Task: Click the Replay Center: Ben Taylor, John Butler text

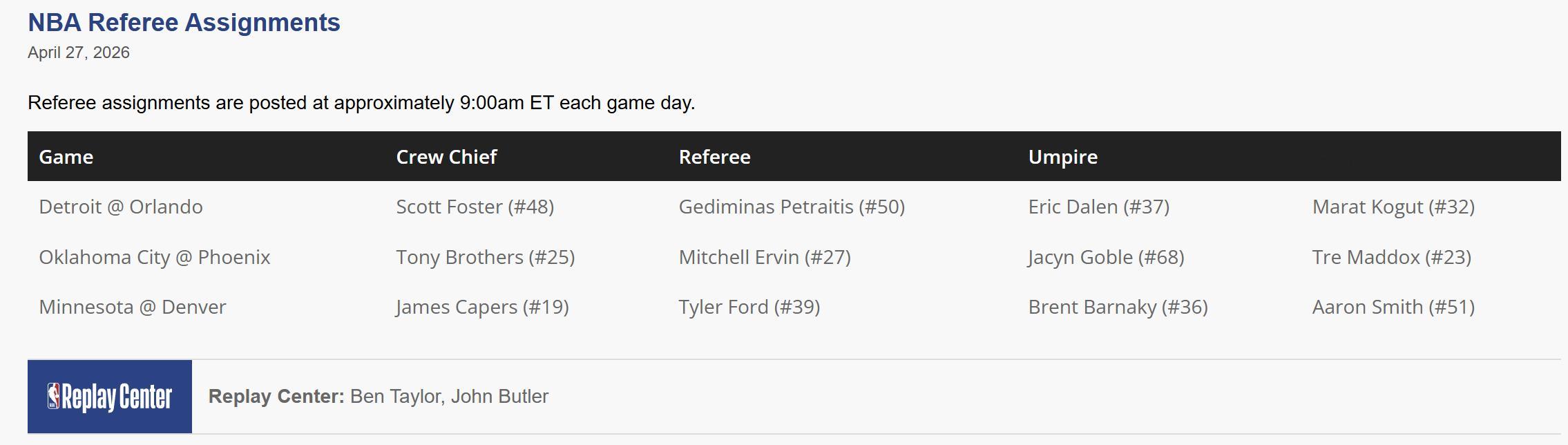Action: 379,397
